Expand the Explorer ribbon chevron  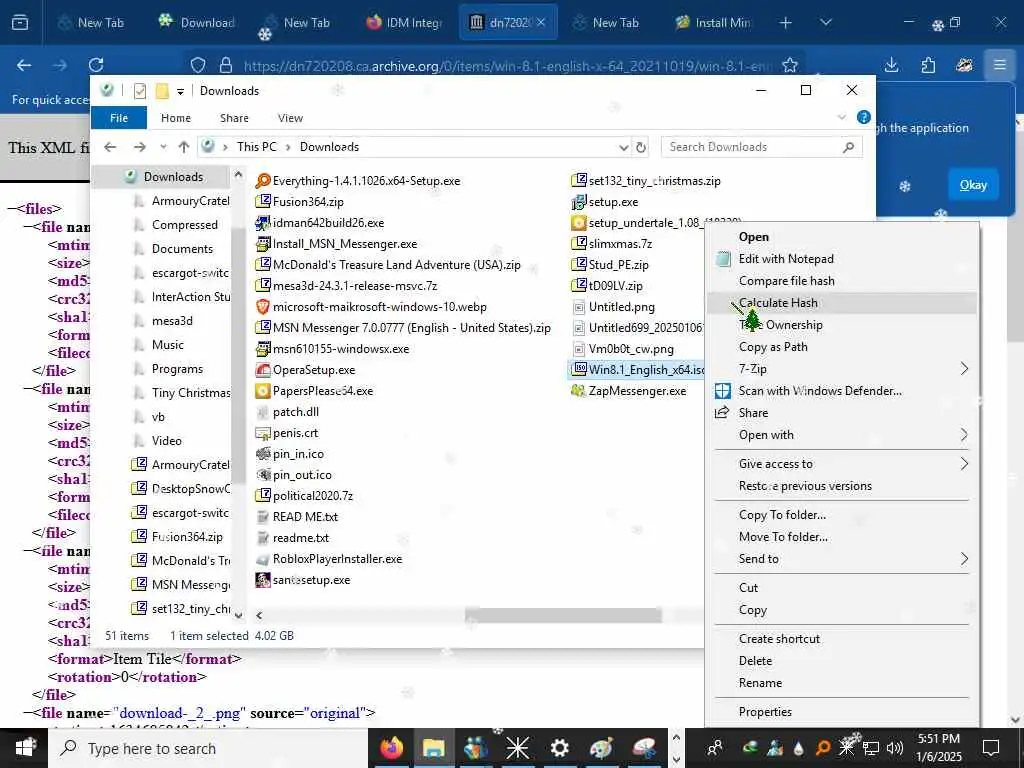tap(841, 118)
